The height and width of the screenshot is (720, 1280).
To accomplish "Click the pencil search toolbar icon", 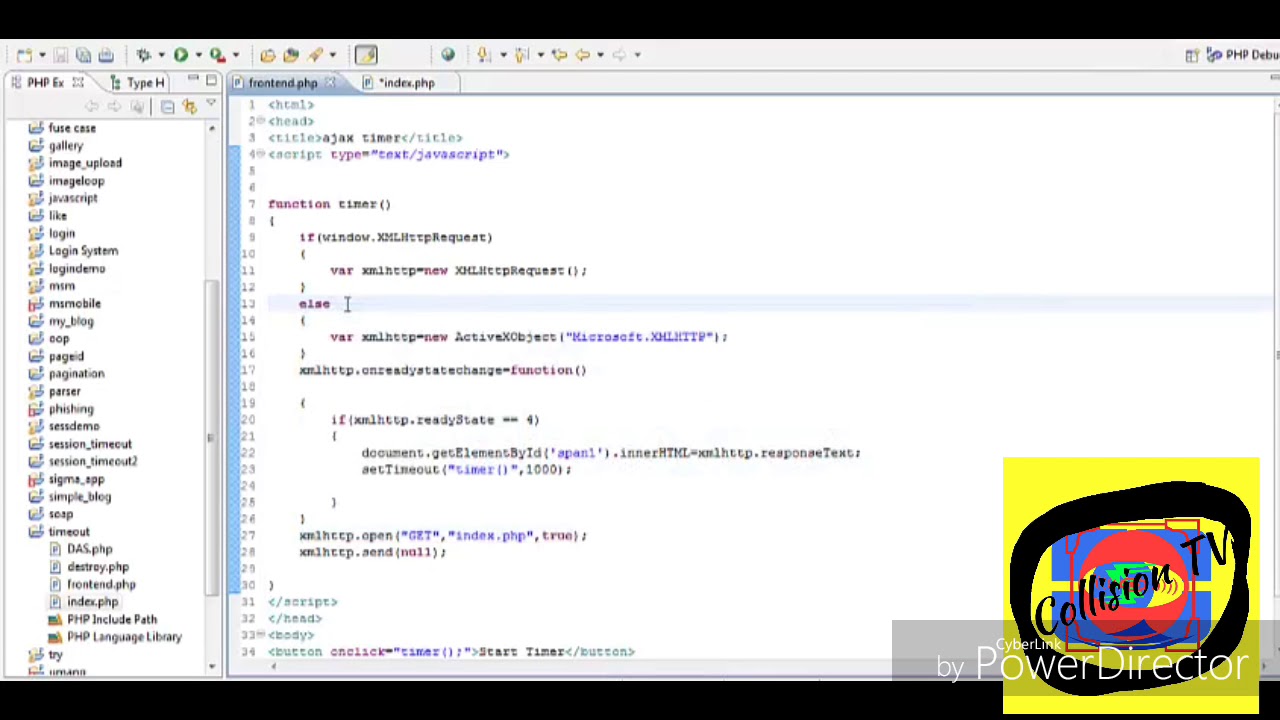I will (315, 55).
